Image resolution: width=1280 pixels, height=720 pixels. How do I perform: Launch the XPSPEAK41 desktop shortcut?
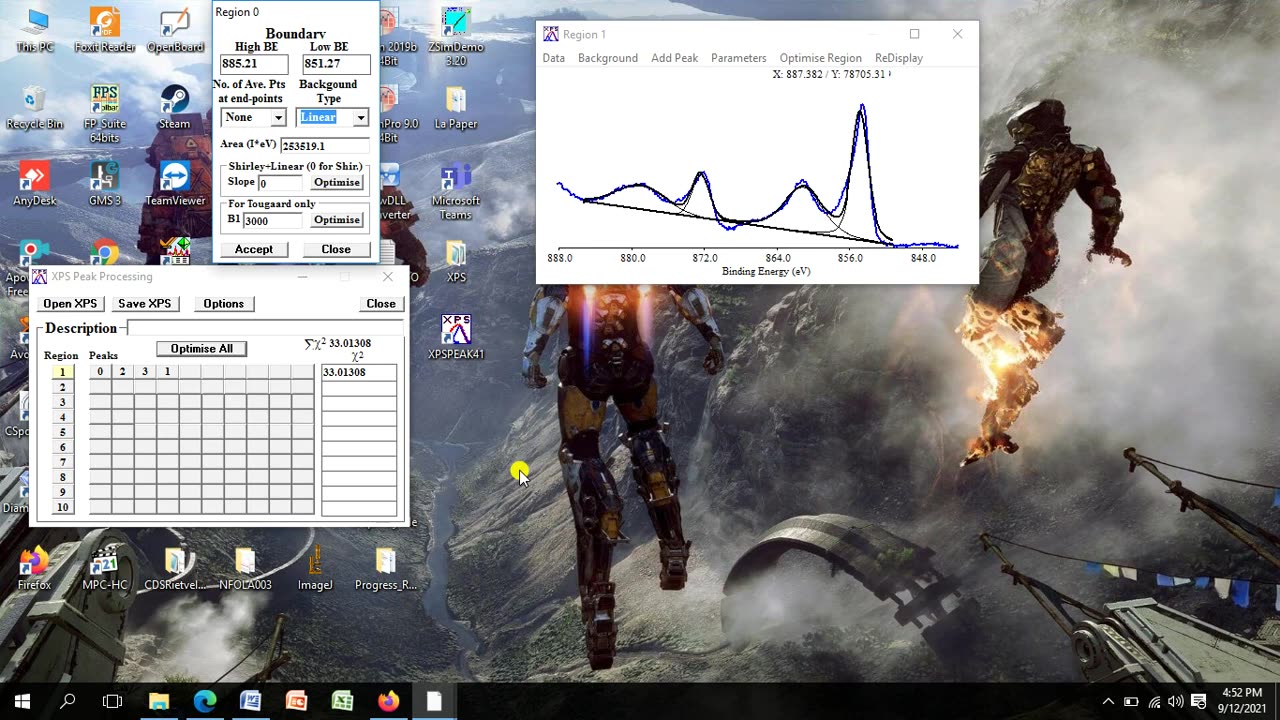coord(456,337)
